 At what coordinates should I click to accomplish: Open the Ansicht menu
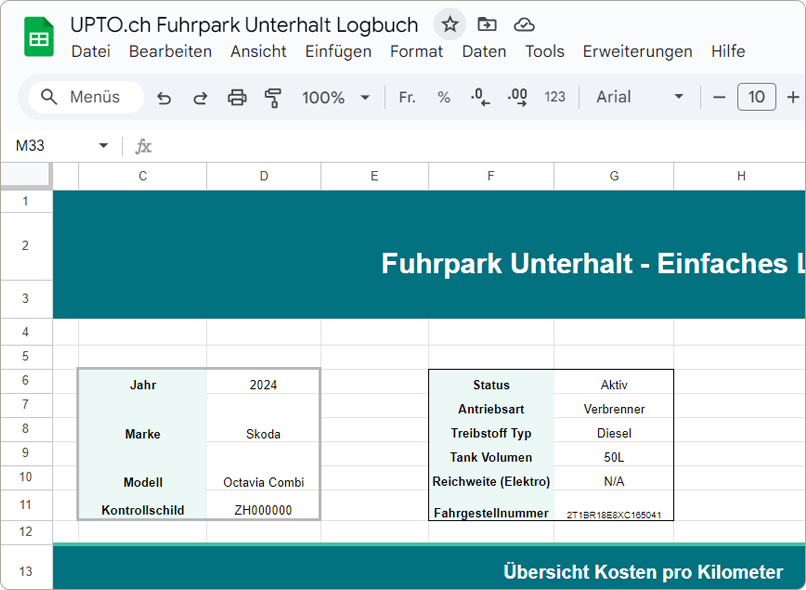point(258,51)
